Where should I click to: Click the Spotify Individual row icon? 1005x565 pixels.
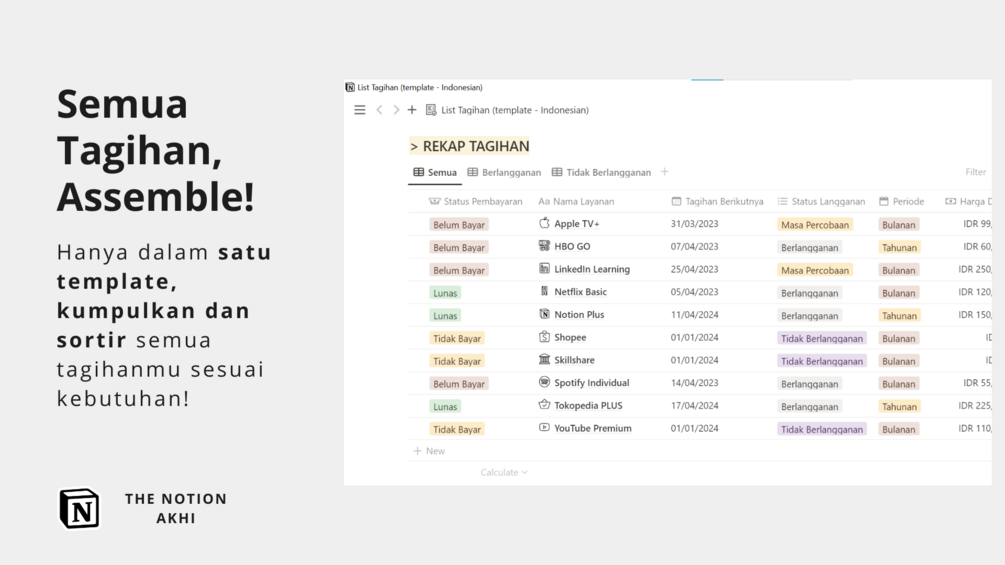(x=544, y=382)
